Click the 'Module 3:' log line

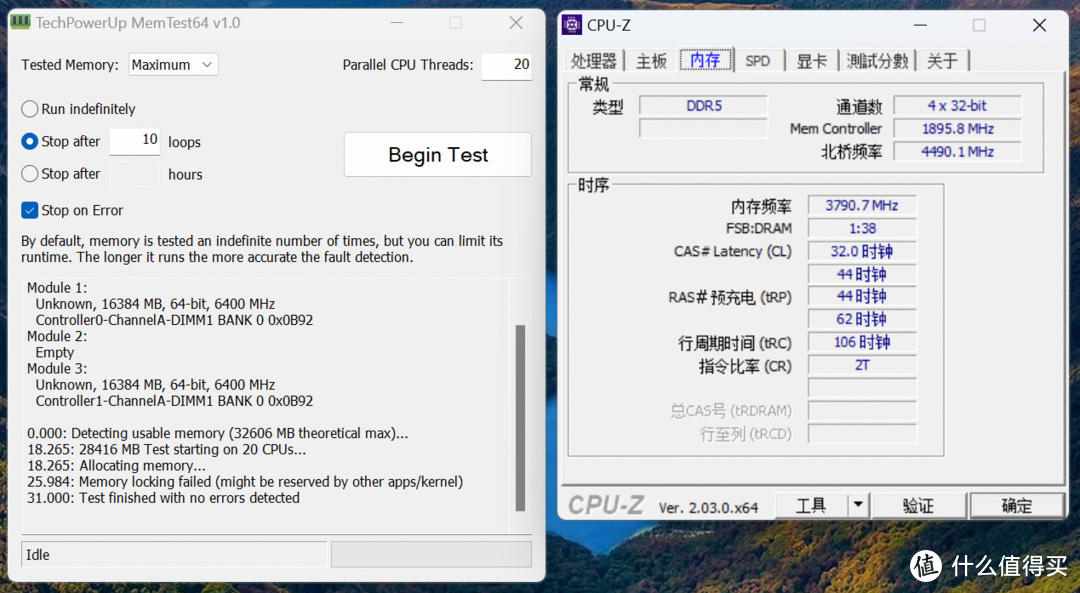57,368
